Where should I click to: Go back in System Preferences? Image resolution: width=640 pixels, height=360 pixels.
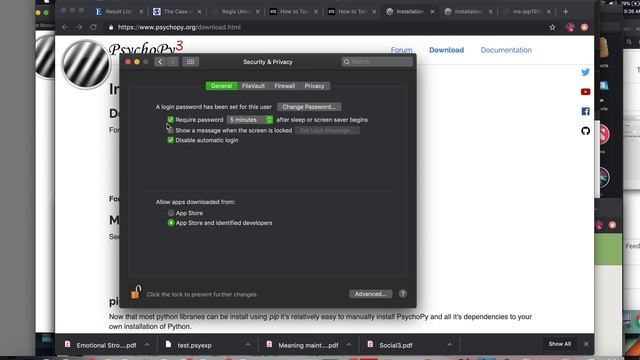160,62
